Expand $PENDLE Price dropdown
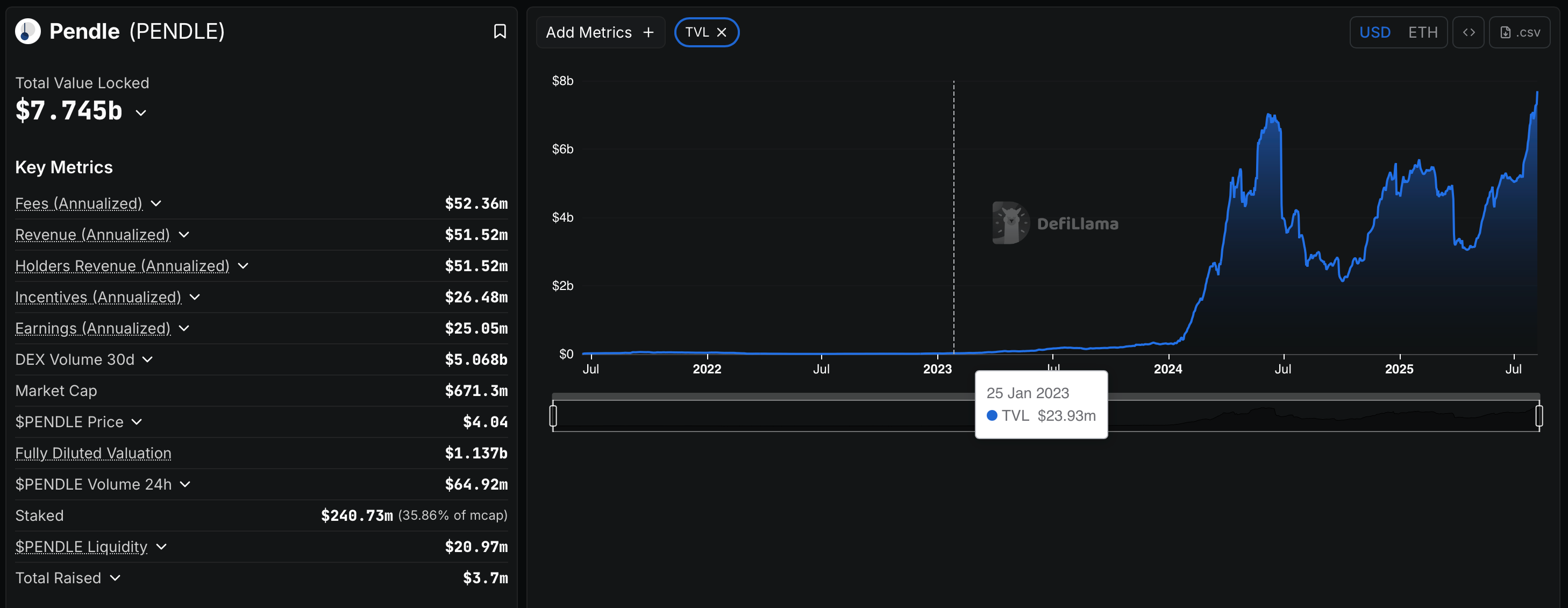This screenshot has height=608, width=1568. (x=137, y=422)
